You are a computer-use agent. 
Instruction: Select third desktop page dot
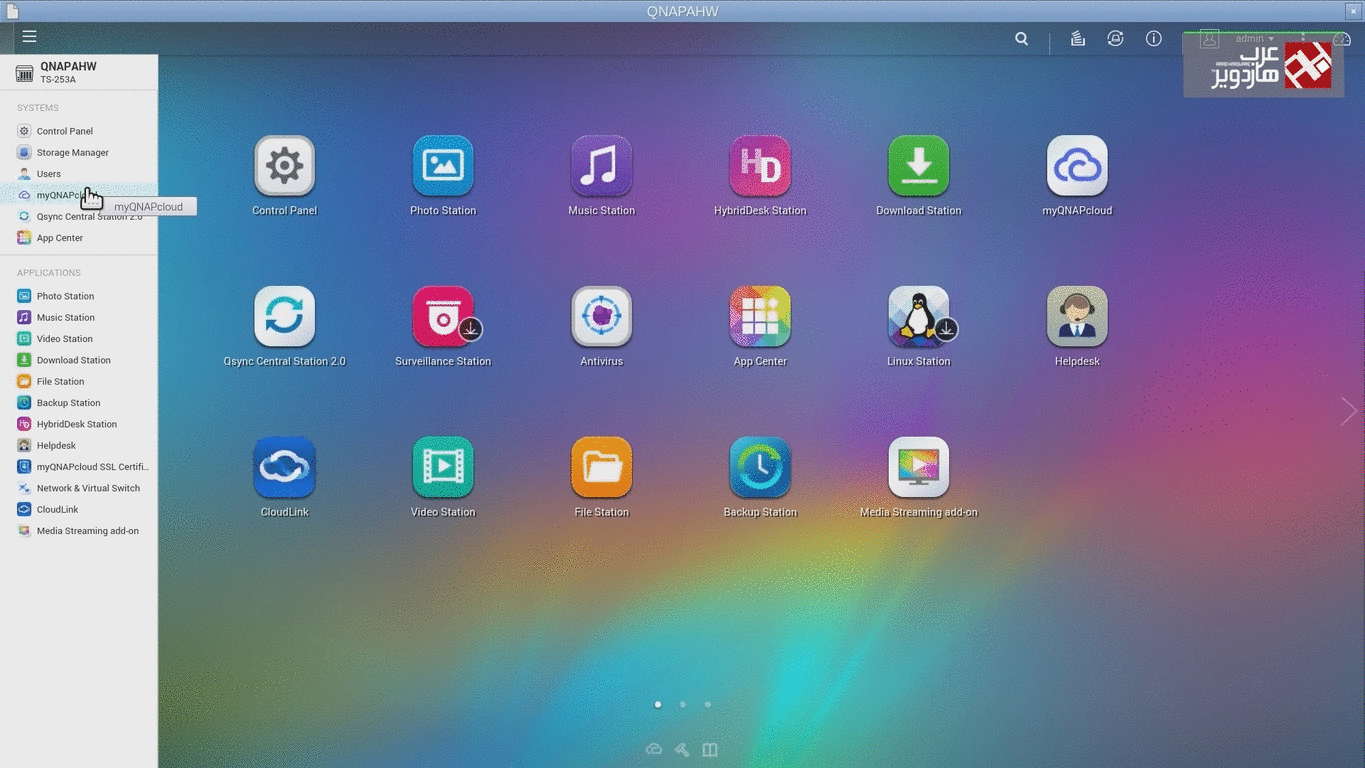(x=708, y=704)
